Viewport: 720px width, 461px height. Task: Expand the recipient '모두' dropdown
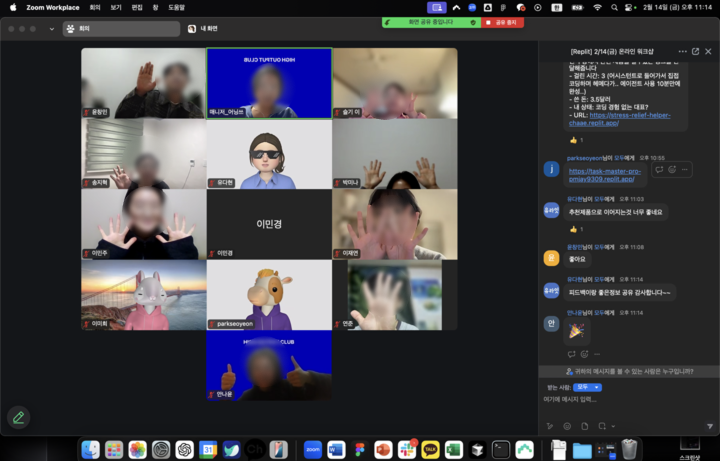587,387
